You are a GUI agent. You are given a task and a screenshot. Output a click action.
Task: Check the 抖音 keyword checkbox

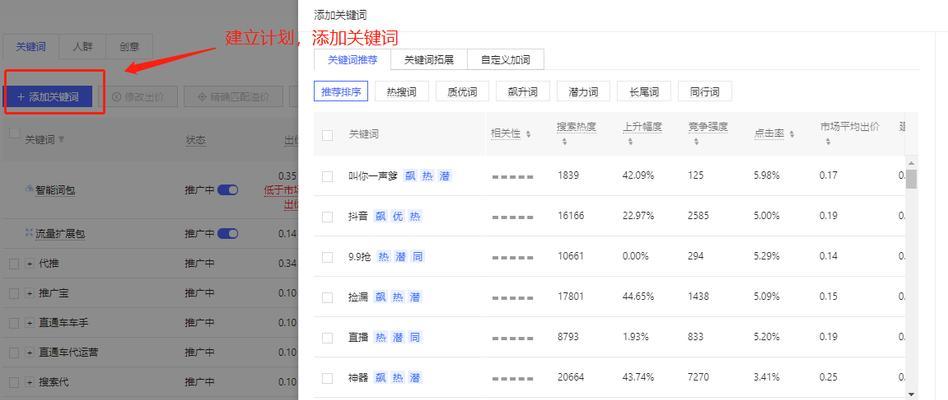pos(327,217)
